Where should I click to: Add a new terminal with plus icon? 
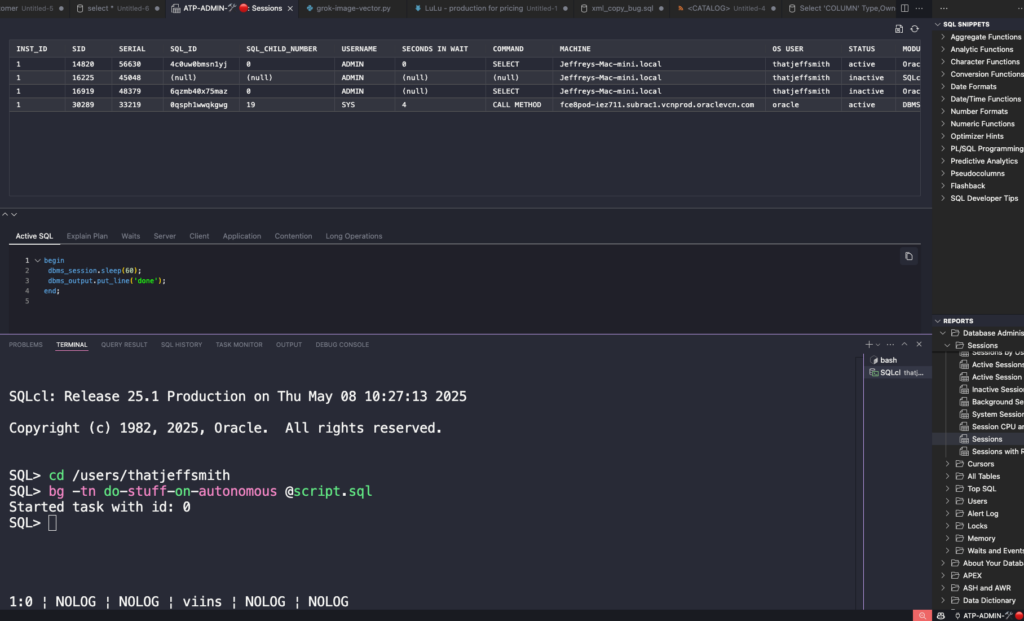click(x=868, y=344)
